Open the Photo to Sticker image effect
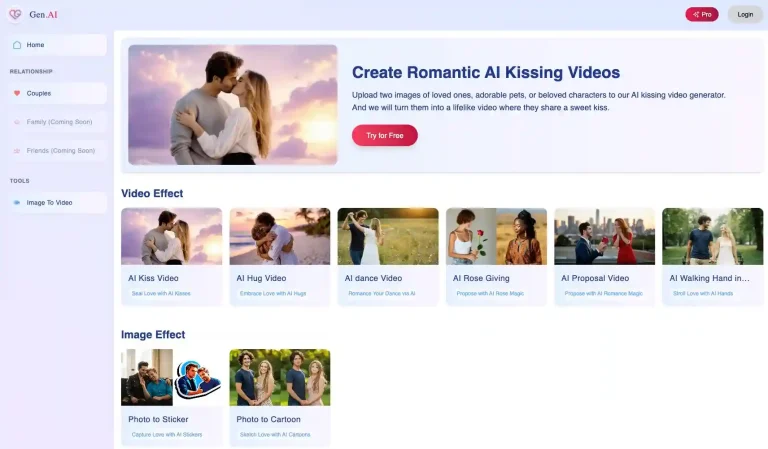This screenshot has height=449, width=768. pos(171,377)
